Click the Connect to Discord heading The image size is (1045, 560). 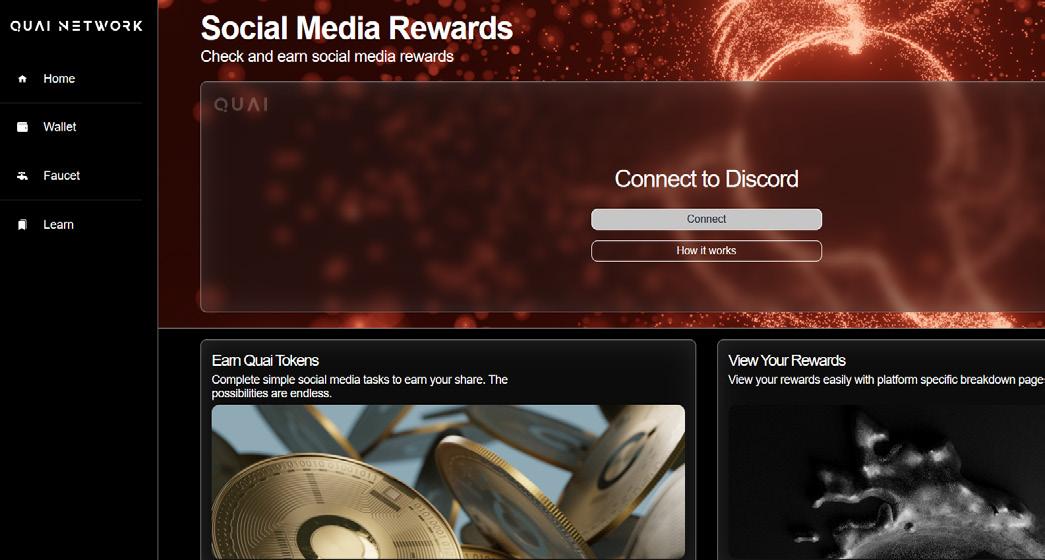point(706,179)
